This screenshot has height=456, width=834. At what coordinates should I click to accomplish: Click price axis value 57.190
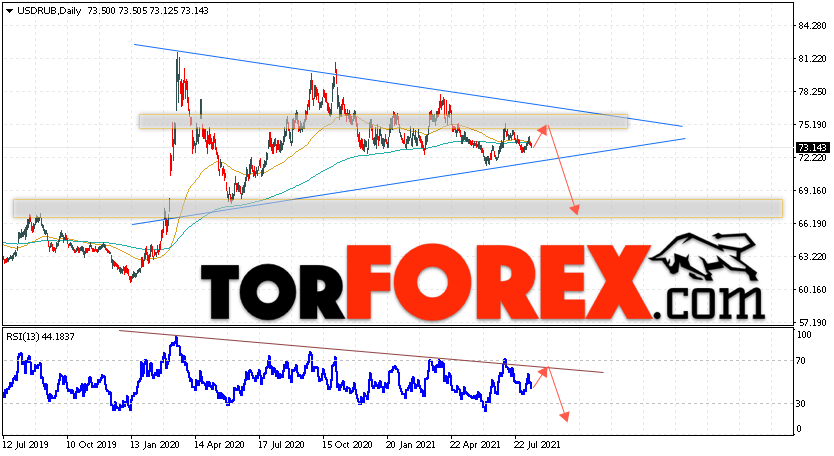(x=812, y=322)
